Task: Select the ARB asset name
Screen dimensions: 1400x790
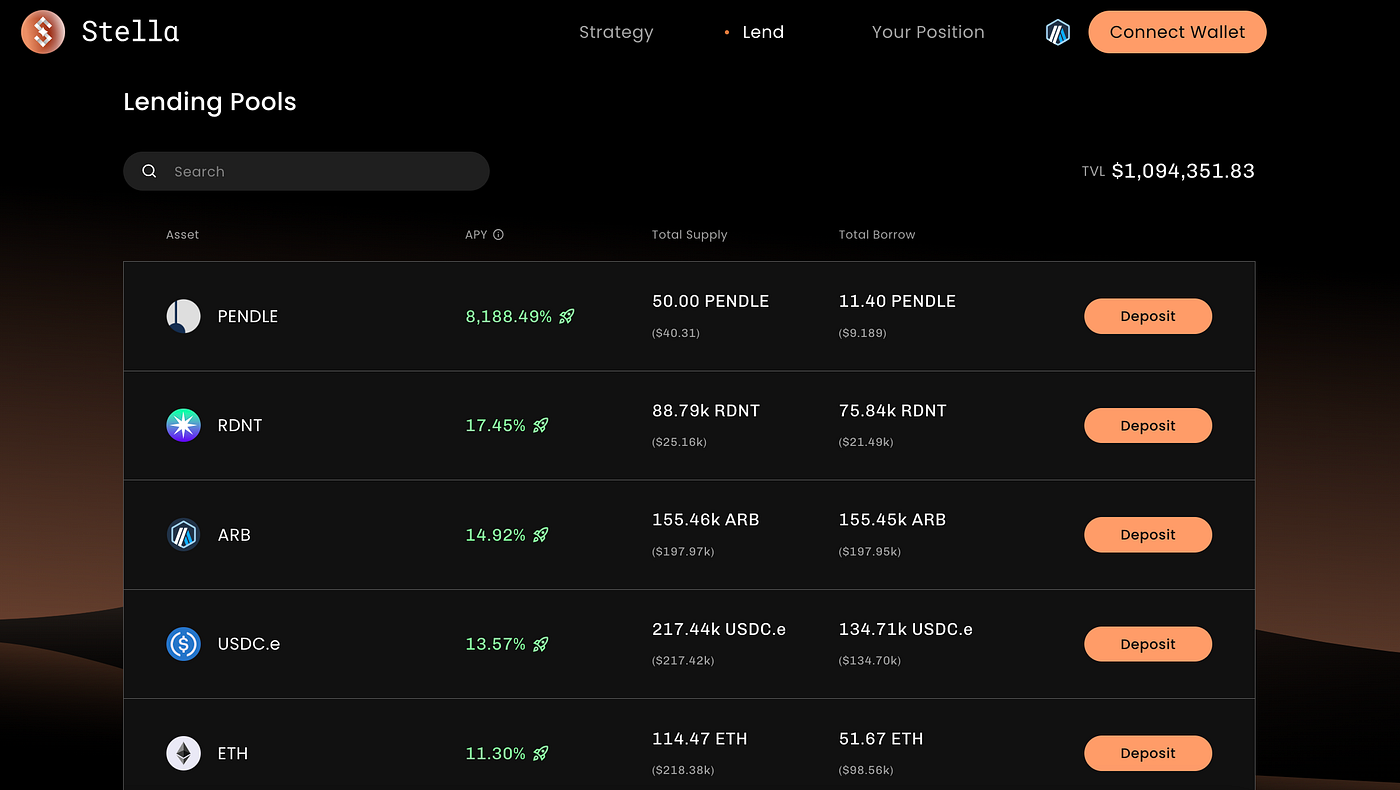Action: click(x=234, y=535)
